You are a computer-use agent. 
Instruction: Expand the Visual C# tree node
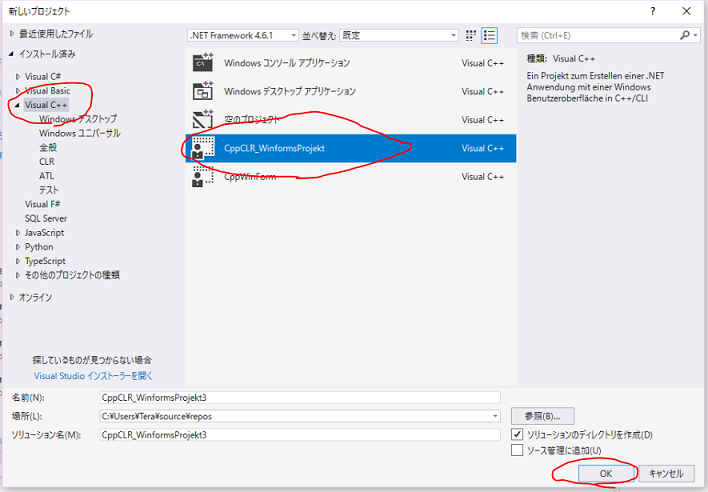[x=17, y=76]
